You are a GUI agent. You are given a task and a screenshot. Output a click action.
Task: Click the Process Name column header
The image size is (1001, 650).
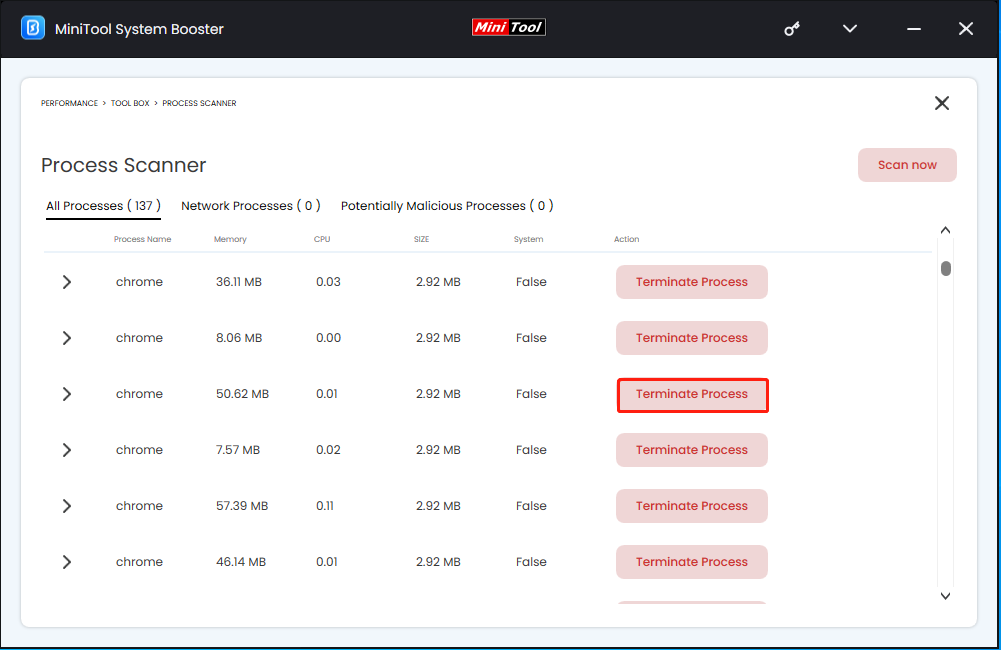[x=142, y=239]
